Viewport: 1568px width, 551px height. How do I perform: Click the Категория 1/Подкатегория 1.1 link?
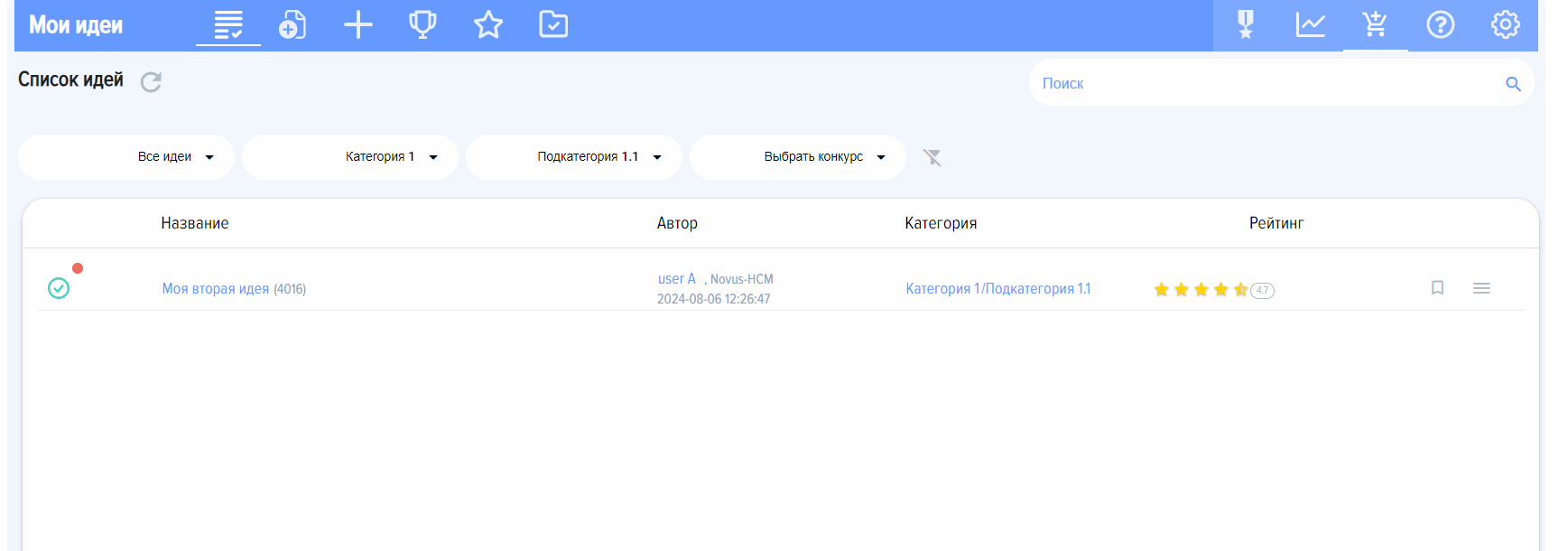coord(997,289)
